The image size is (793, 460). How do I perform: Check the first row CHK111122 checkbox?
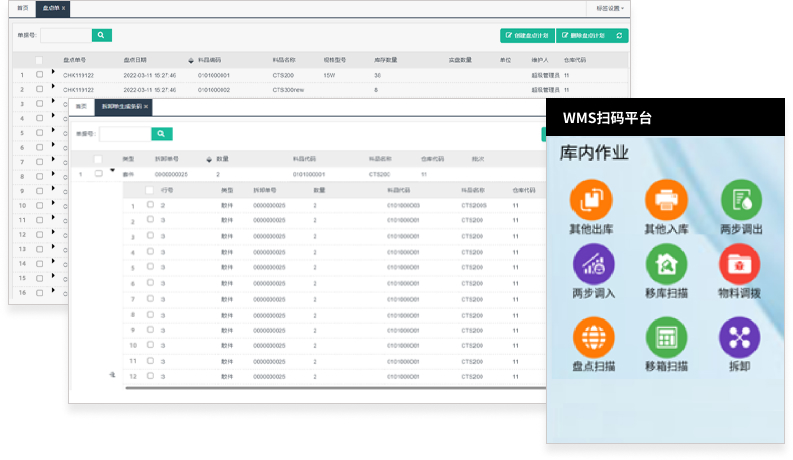pos(40,75)
